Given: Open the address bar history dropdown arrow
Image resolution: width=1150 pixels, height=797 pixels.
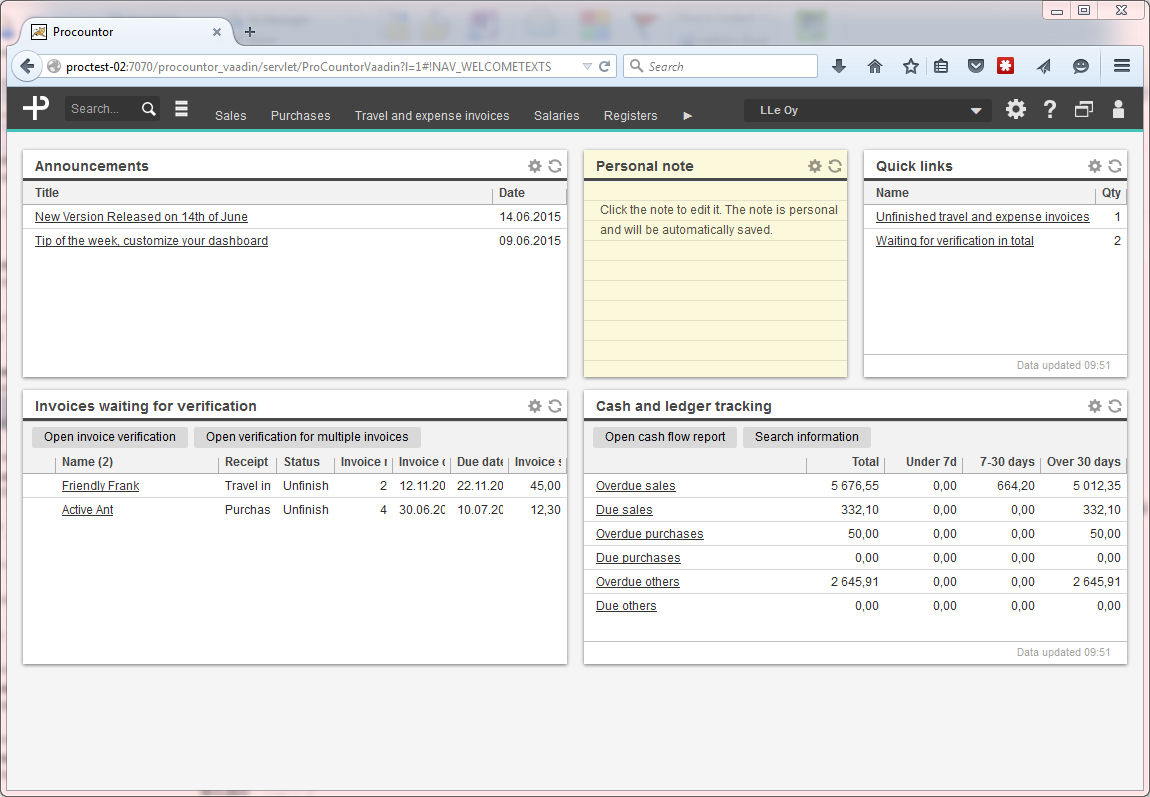Looking at the screenshot, I should pos(587,66).
